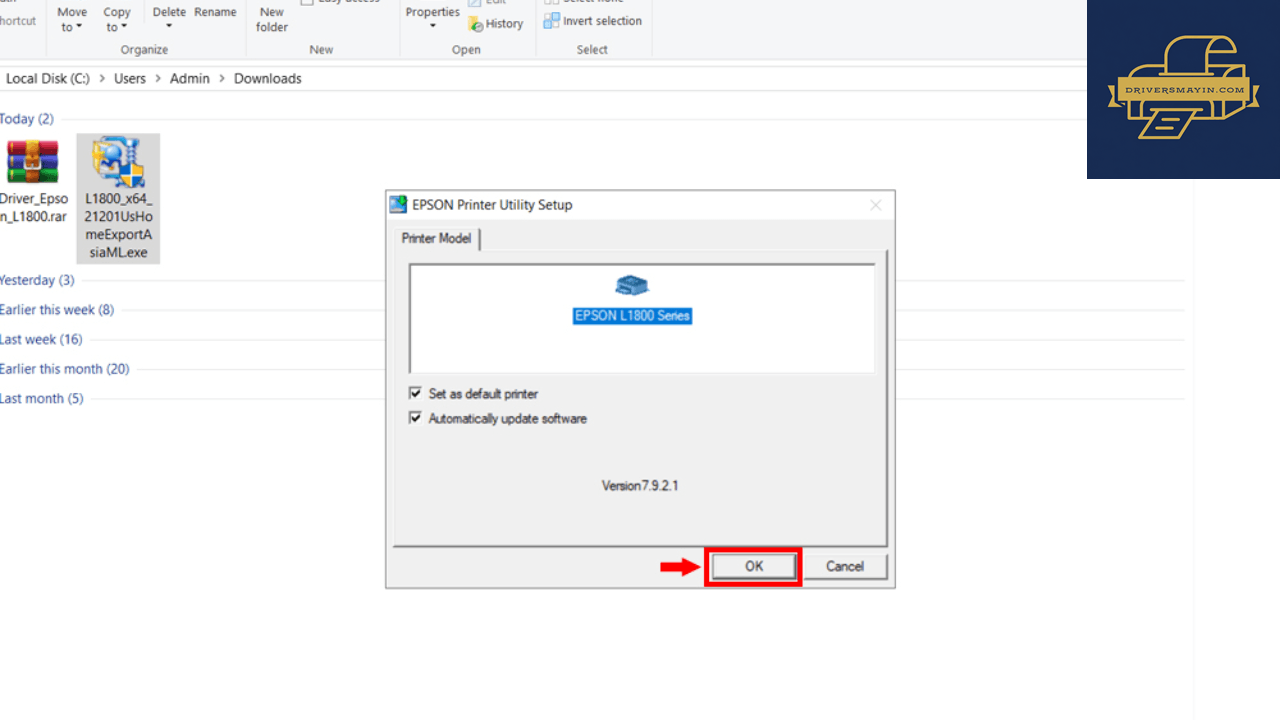Screen dimensions: 1280x720
Task: Create a New folder from the ribbon
Action: [x=272, y=19]
